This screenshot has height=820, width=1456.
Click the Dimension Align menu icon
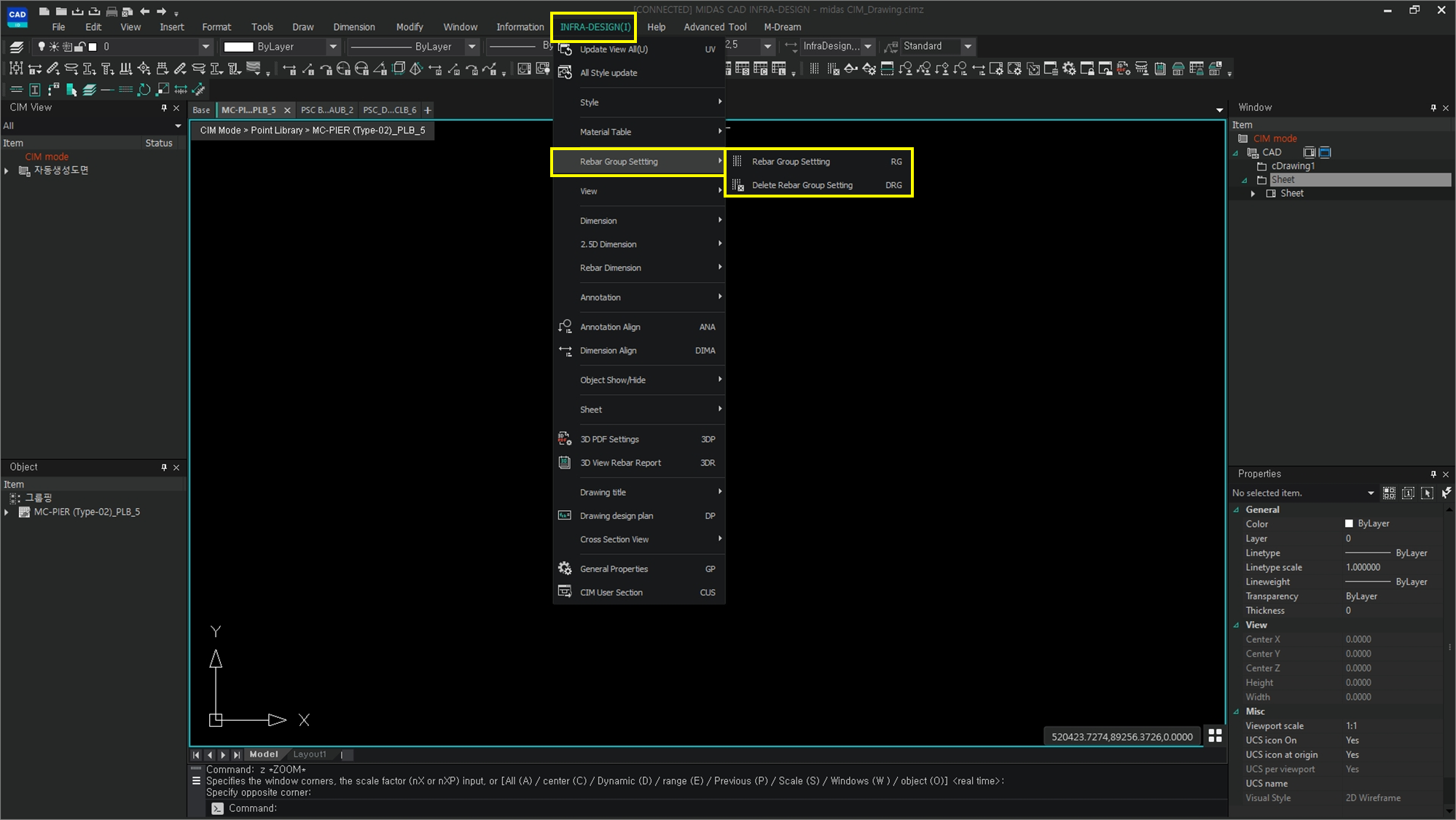click(565, 351)
